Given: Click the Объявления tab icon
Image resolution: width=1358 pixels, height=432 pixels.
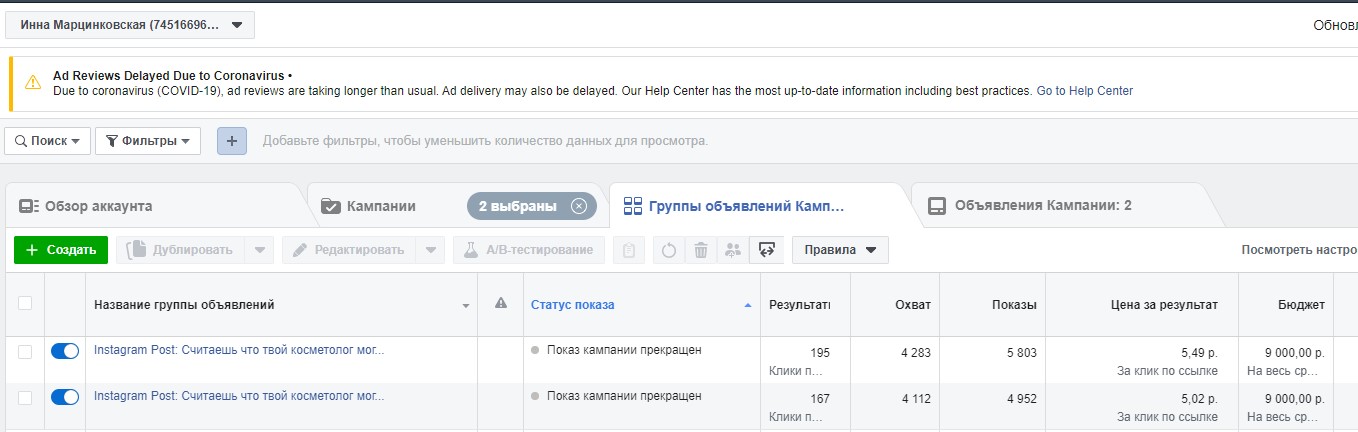Looking at the screenshot, I should click(x=937, y=206).
